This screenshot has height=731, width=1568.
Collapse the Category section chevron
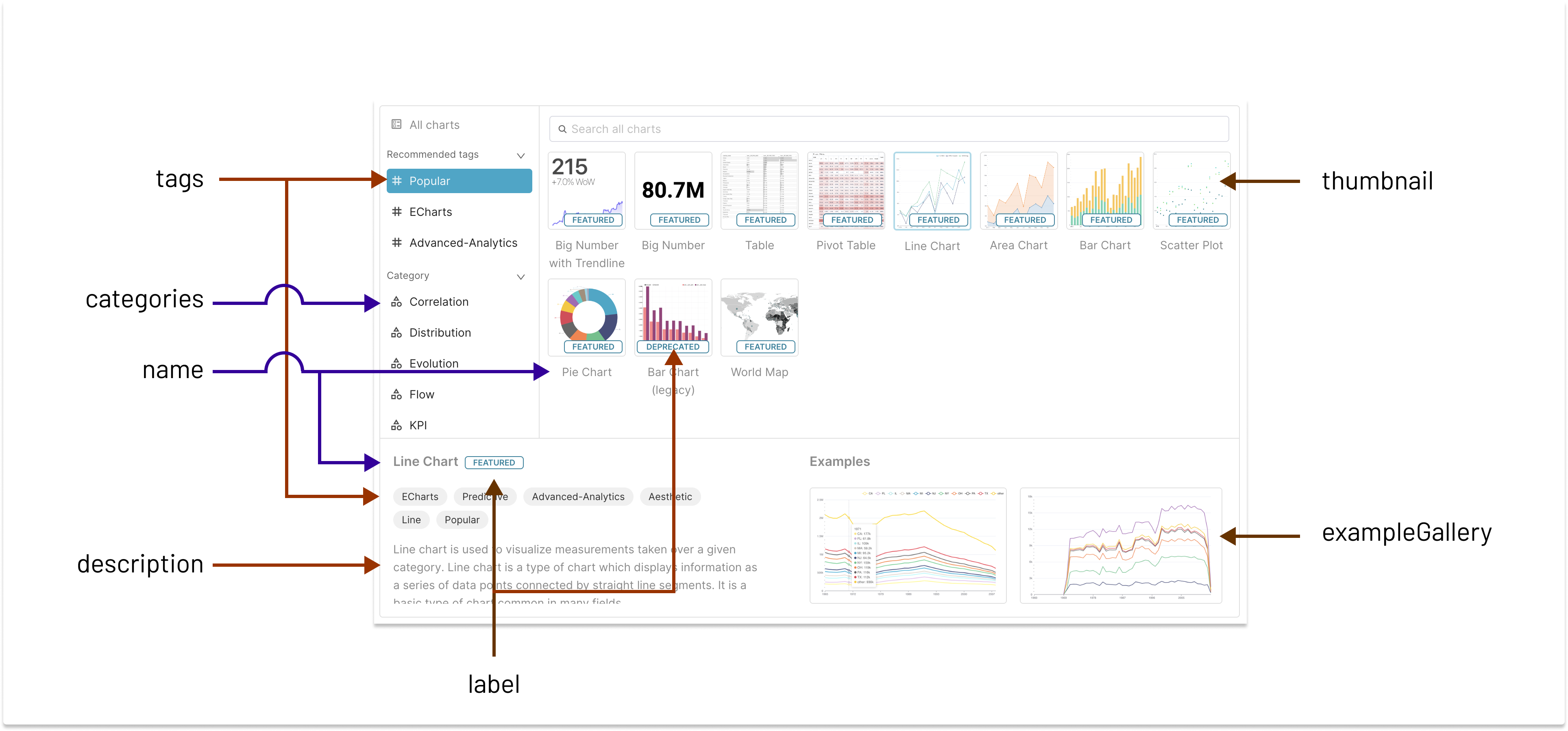click(x=521, y=276)
